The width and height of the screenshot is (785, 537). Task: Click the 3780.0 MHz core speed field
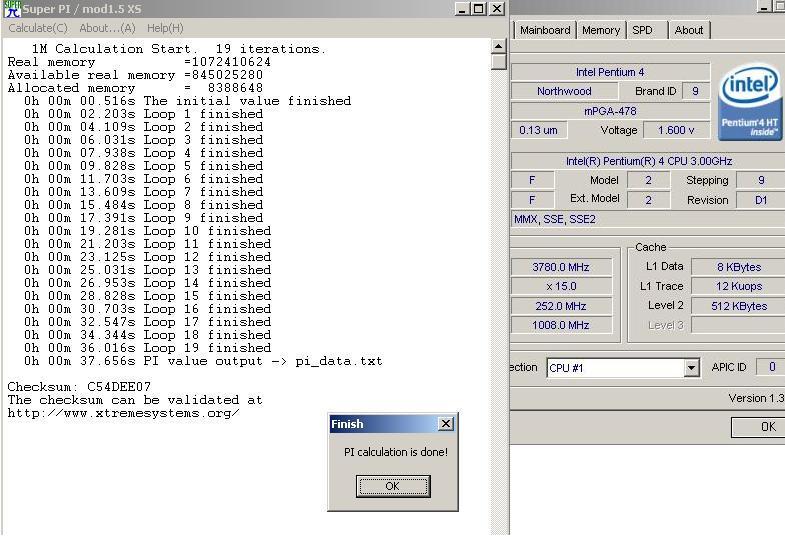(x=561, y=267)
